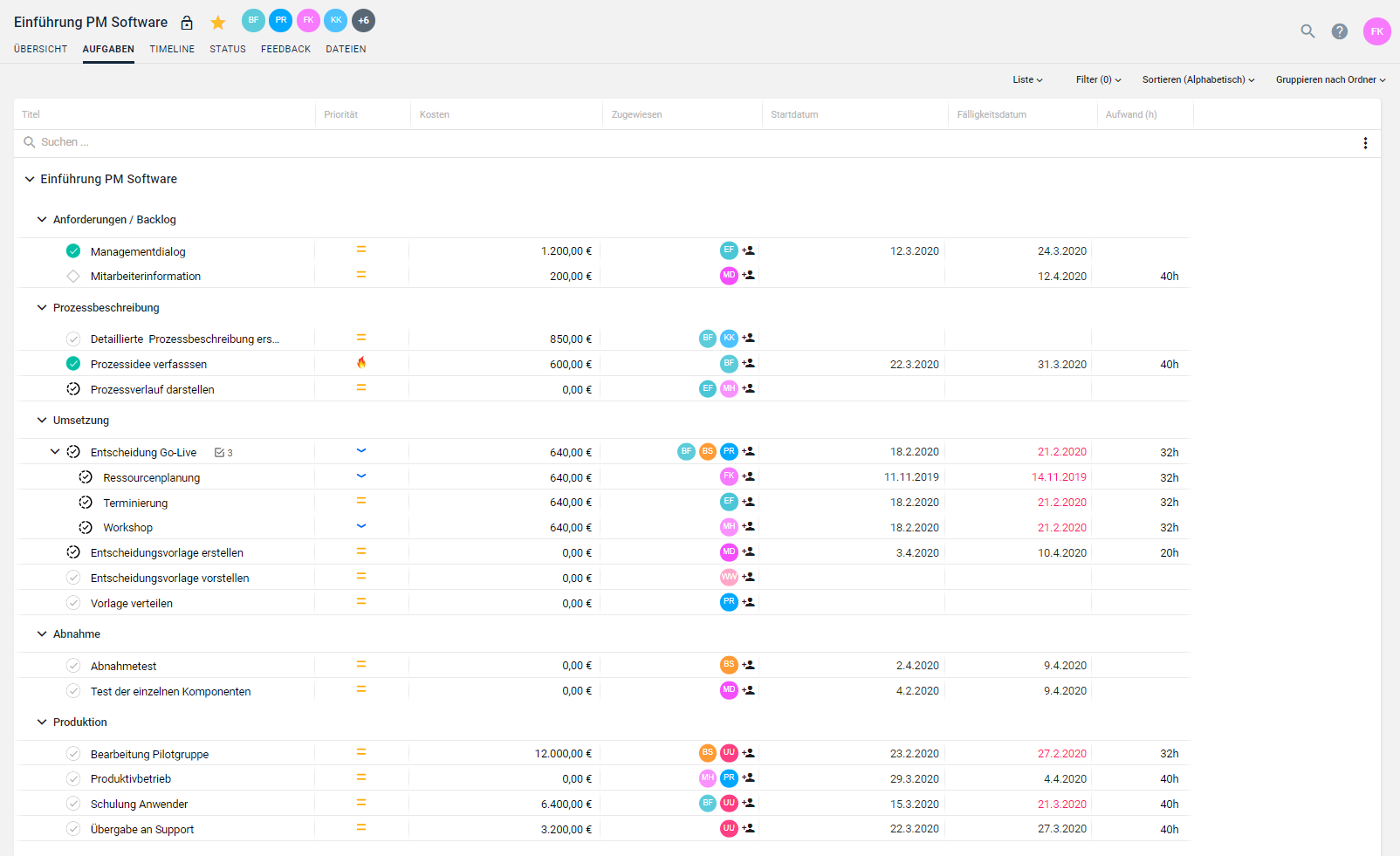Collapse the Prozessbeschreibung group

click(42, 307)
